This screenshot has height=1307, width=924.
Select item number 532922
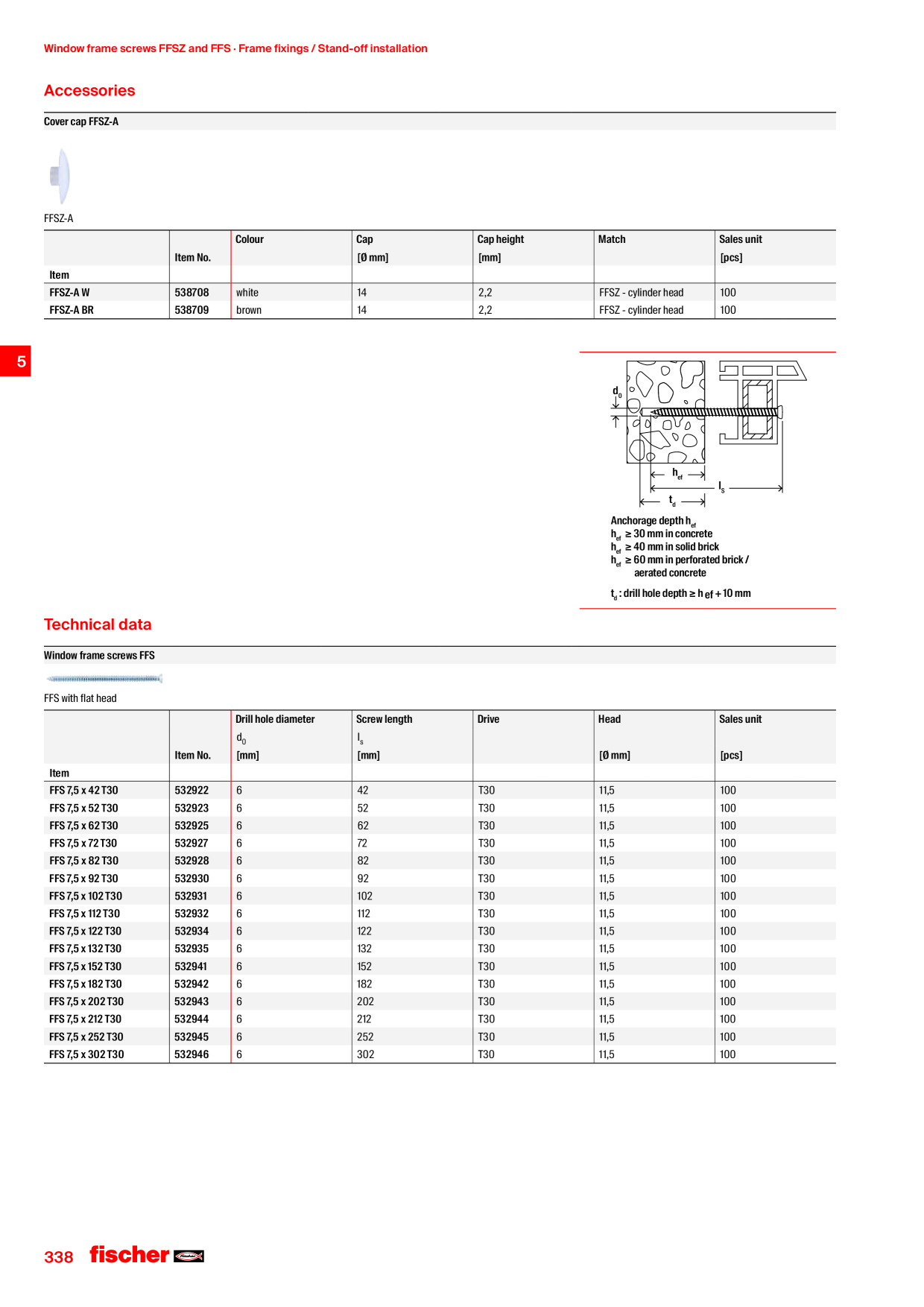click(192, 791)
